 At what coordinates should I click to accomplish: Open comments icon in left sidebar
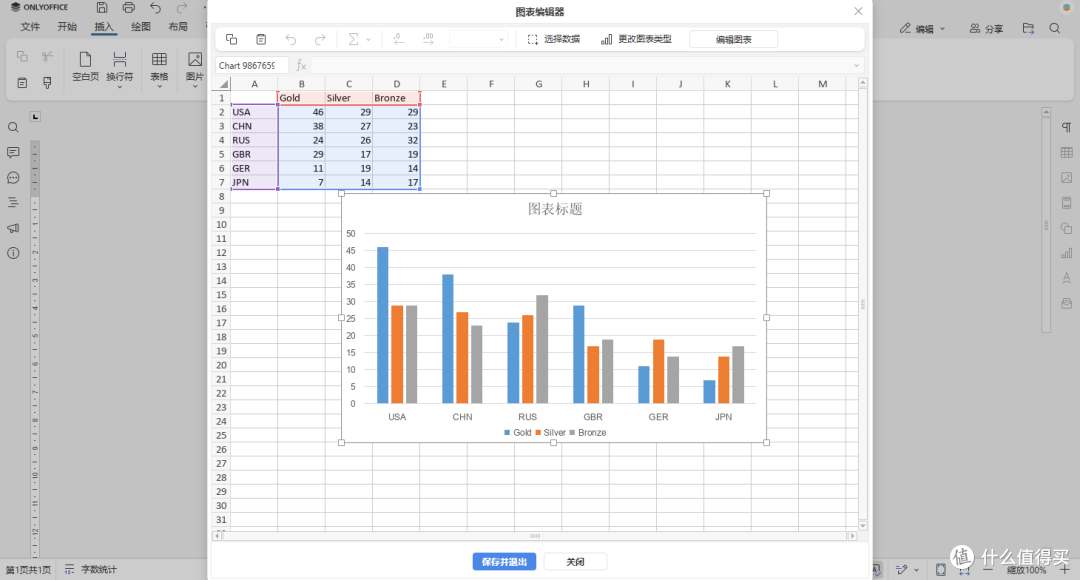click(13, 152)
